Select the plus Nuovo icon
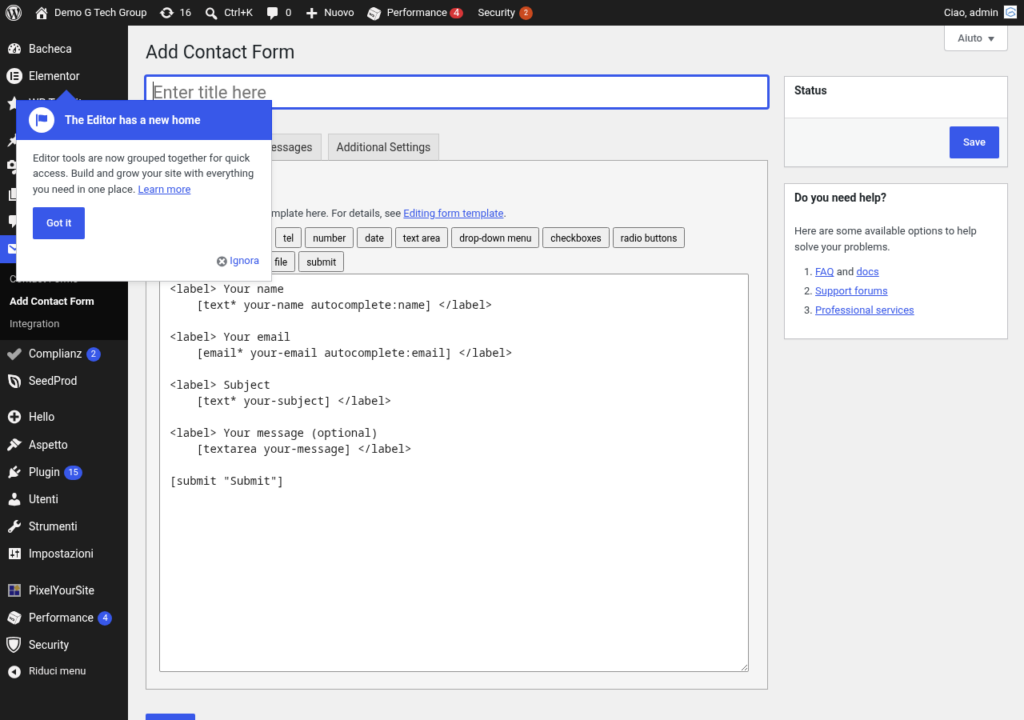This screenshot has width=1024, height=720. (x=312, y=12)
